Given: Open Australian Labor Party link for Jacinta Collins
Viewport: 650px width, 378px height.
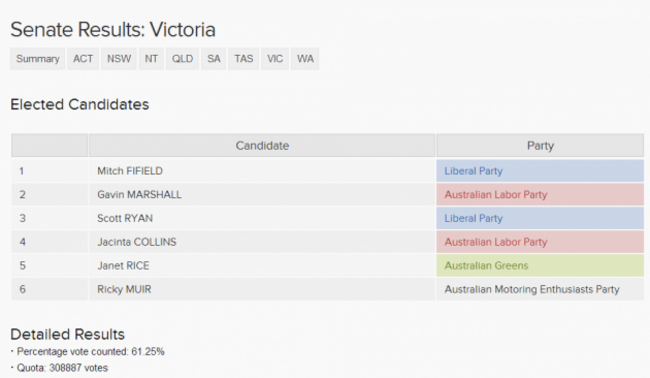Looking at the screenshot, I should (496, 242).
